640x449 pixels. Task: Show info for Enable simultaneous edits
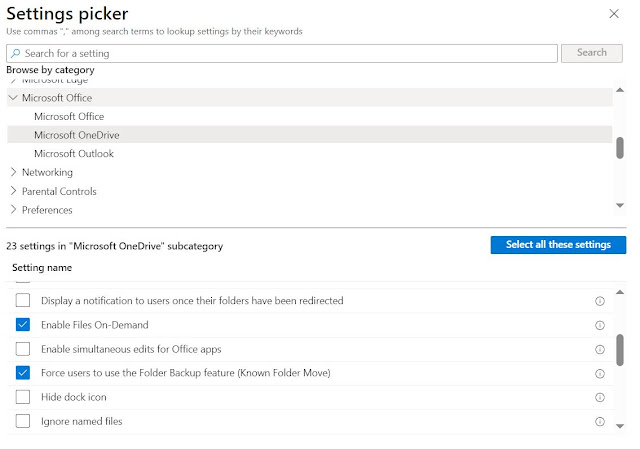click(x=600, y=349)
